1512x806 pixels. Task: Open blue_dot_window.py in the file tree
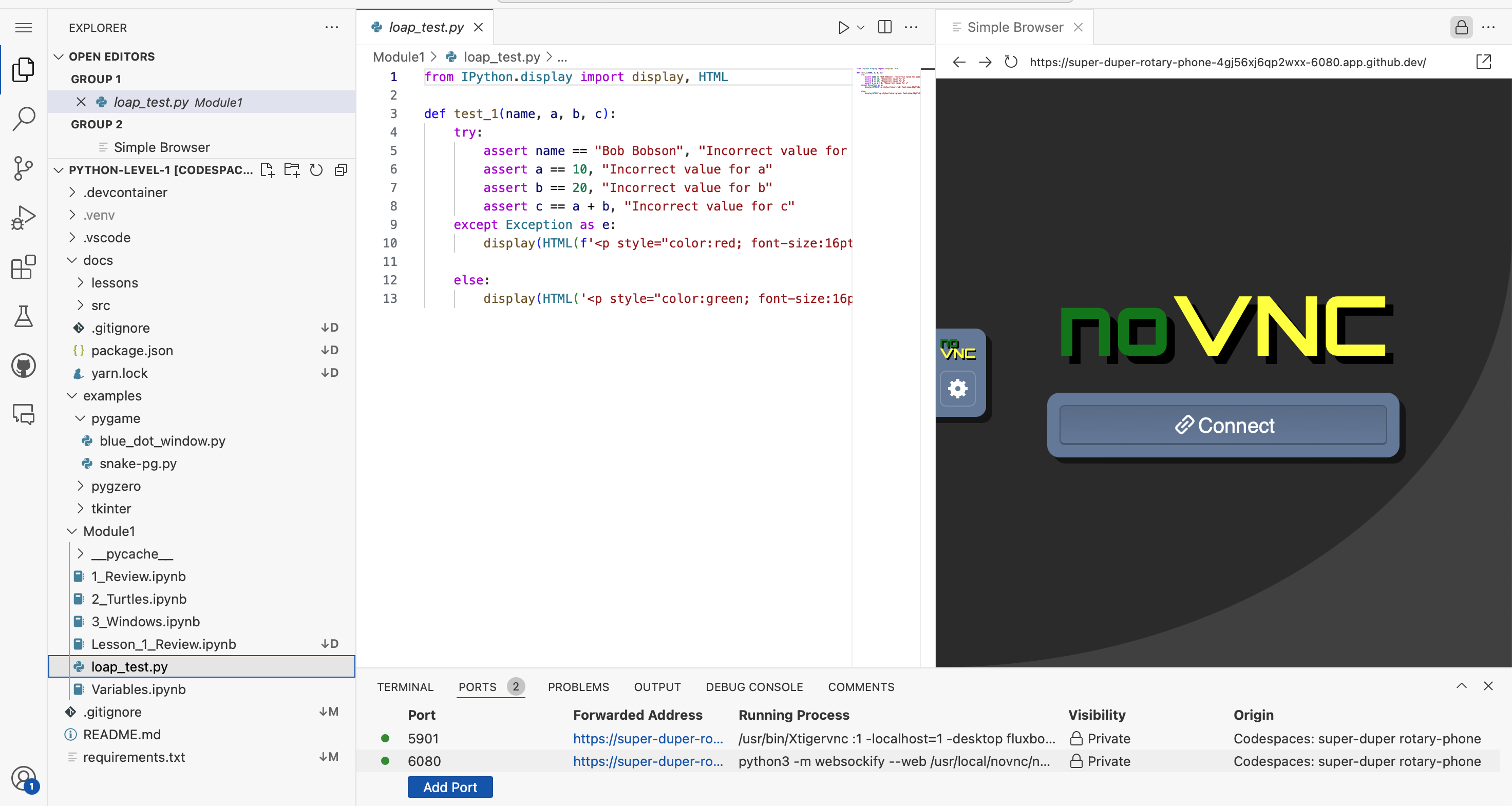point(162,441)
